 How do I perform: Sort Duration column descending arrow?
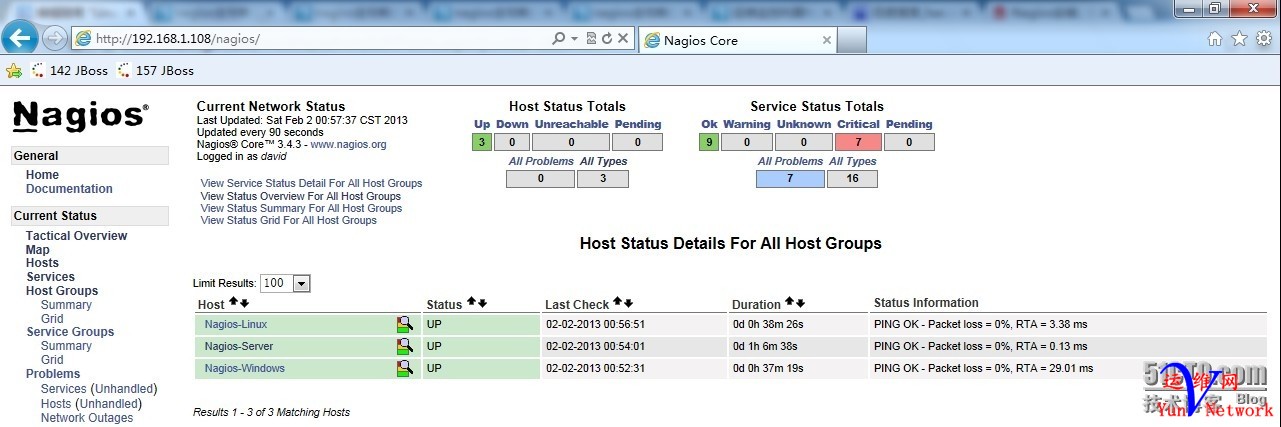pos(800,302)
